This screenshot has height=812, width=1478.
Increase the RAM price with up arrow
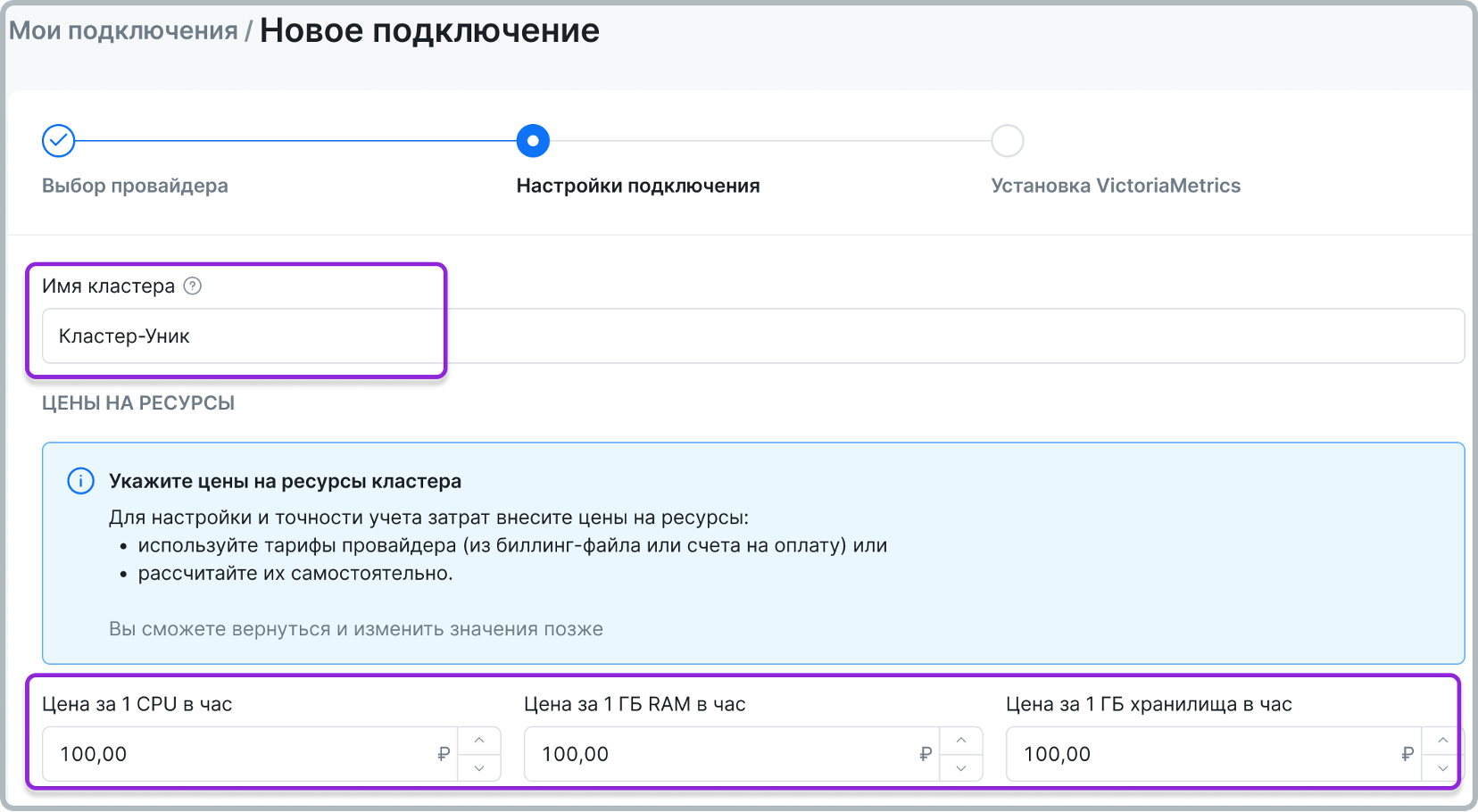(x=961, y=741)
